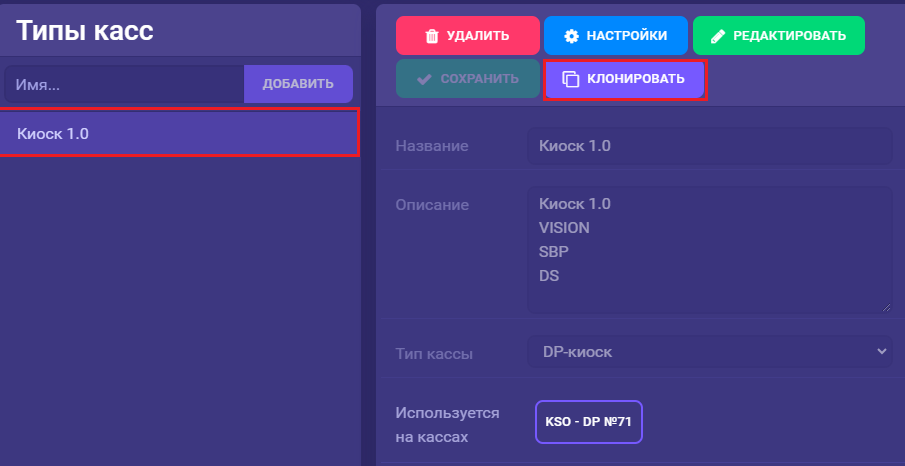Click the Тип кассы label

click(434, 353)
